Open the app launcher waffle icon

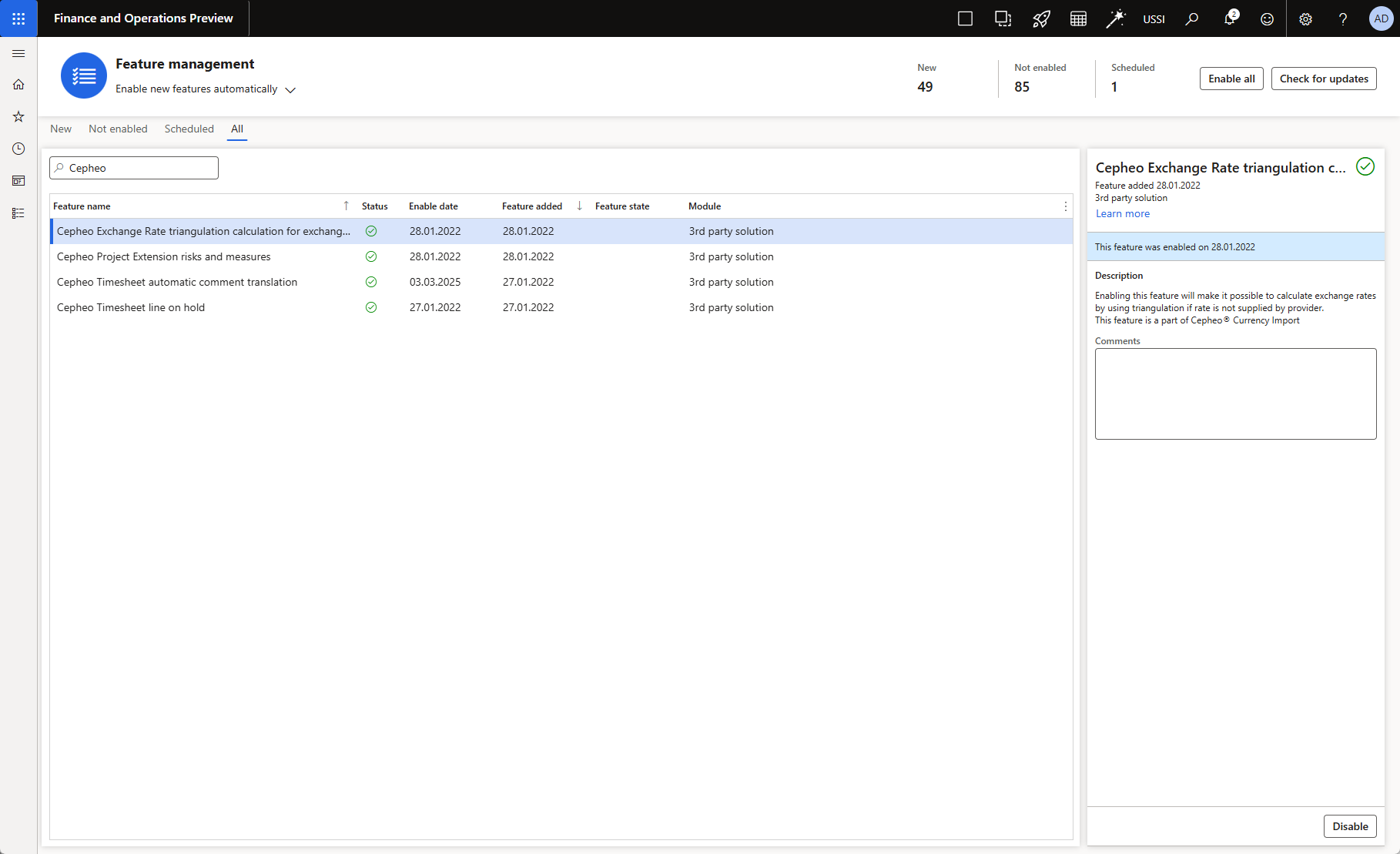(18, 18)
